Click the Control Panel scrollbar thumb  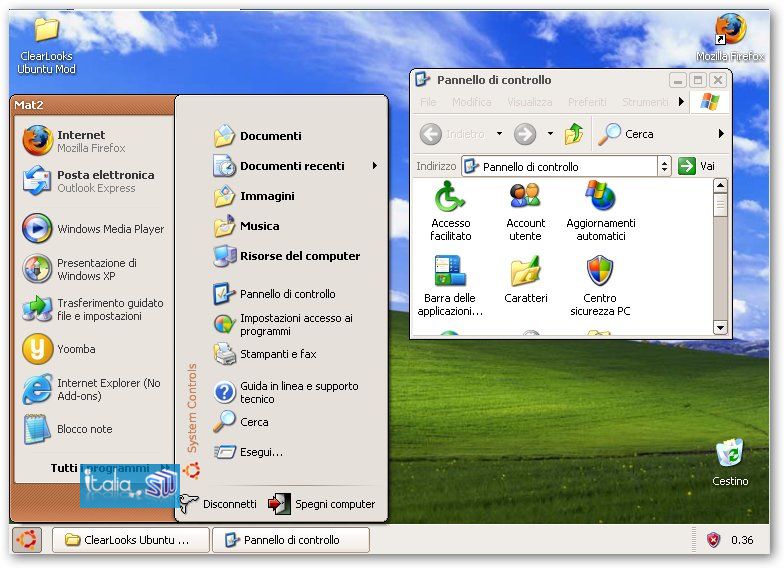click(720, 205)
